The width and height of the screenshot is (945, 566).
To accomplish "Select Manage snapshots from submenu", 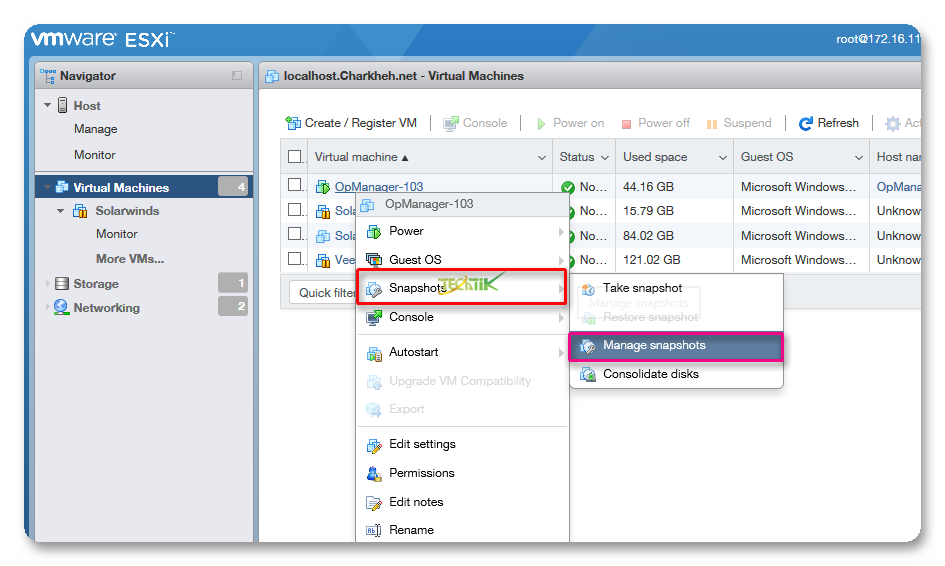I will click(x=676, y=346).
